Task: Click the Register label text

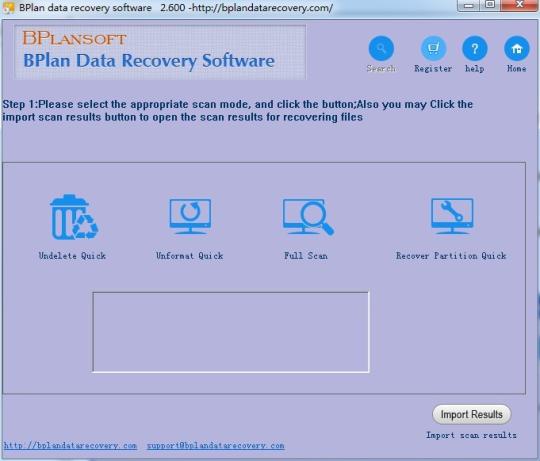Action: (x=433, y=69)
